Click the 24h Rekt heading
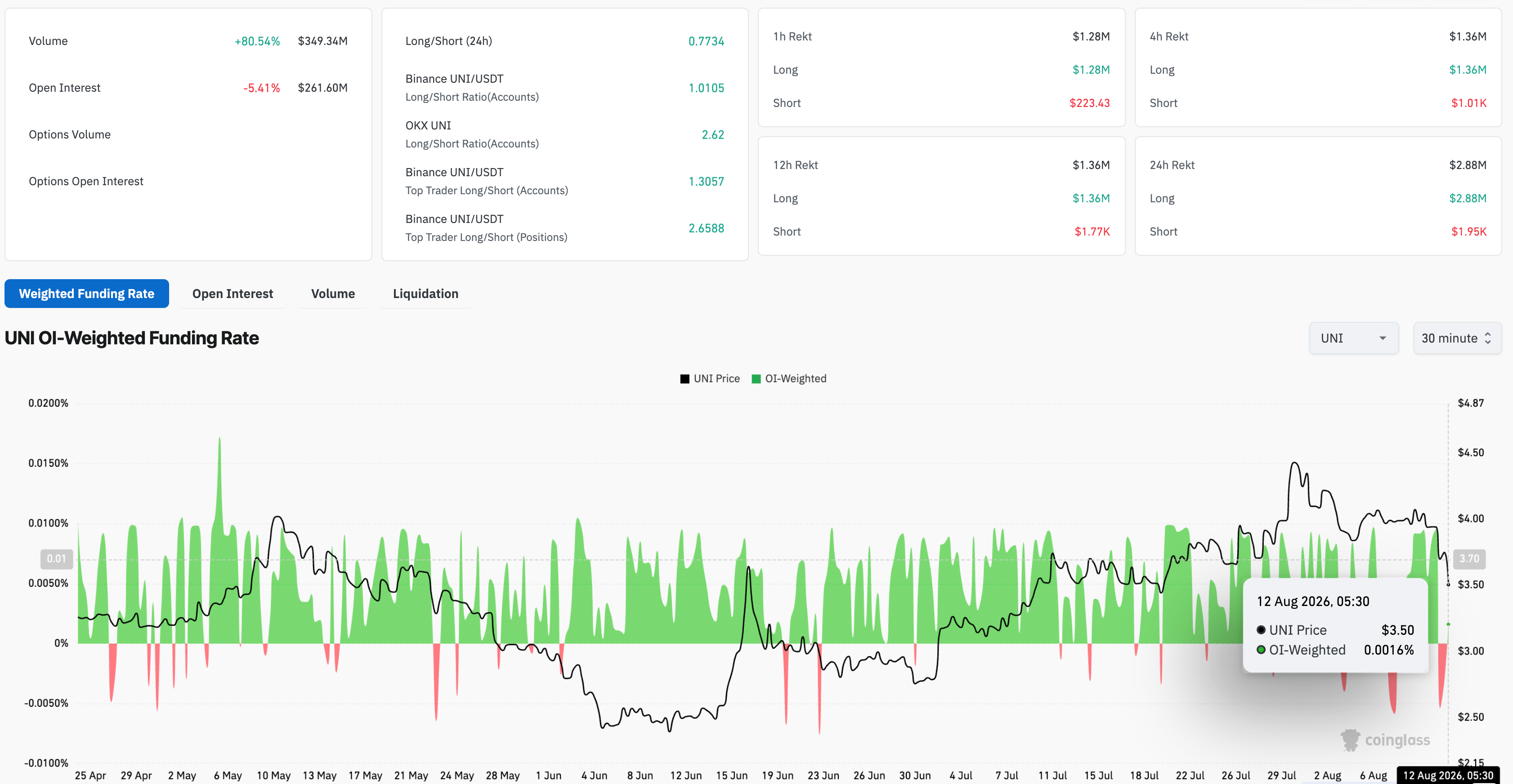1513x784 pixels. [x=1172, y=165]
